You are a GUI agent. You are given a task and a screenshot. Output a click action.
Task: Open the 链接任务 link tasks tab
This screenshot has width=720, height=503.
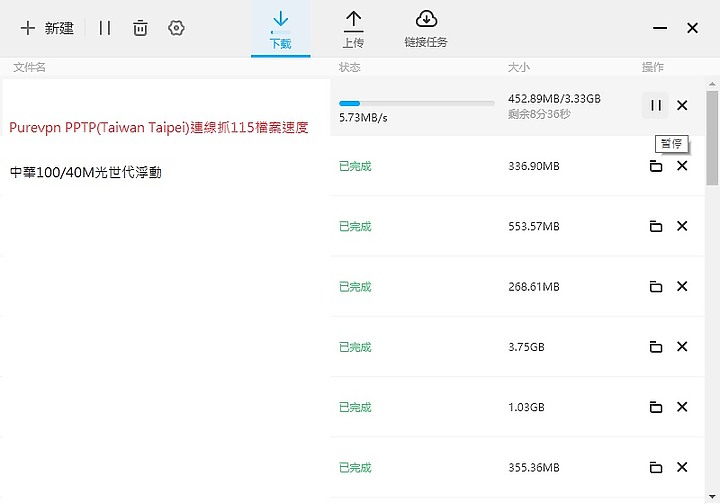tap(426, 30)
